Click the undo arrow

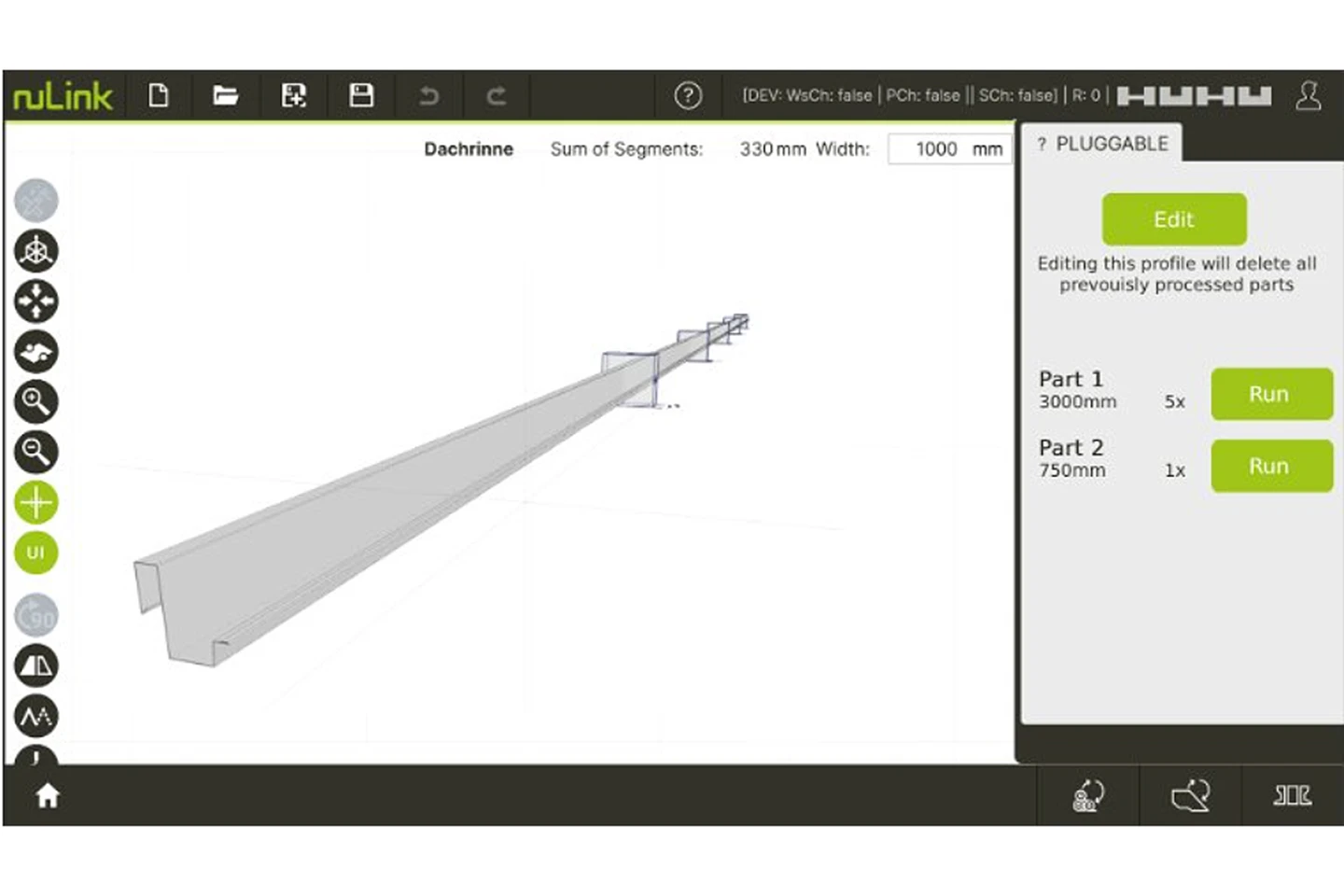[x=428, y=95]
